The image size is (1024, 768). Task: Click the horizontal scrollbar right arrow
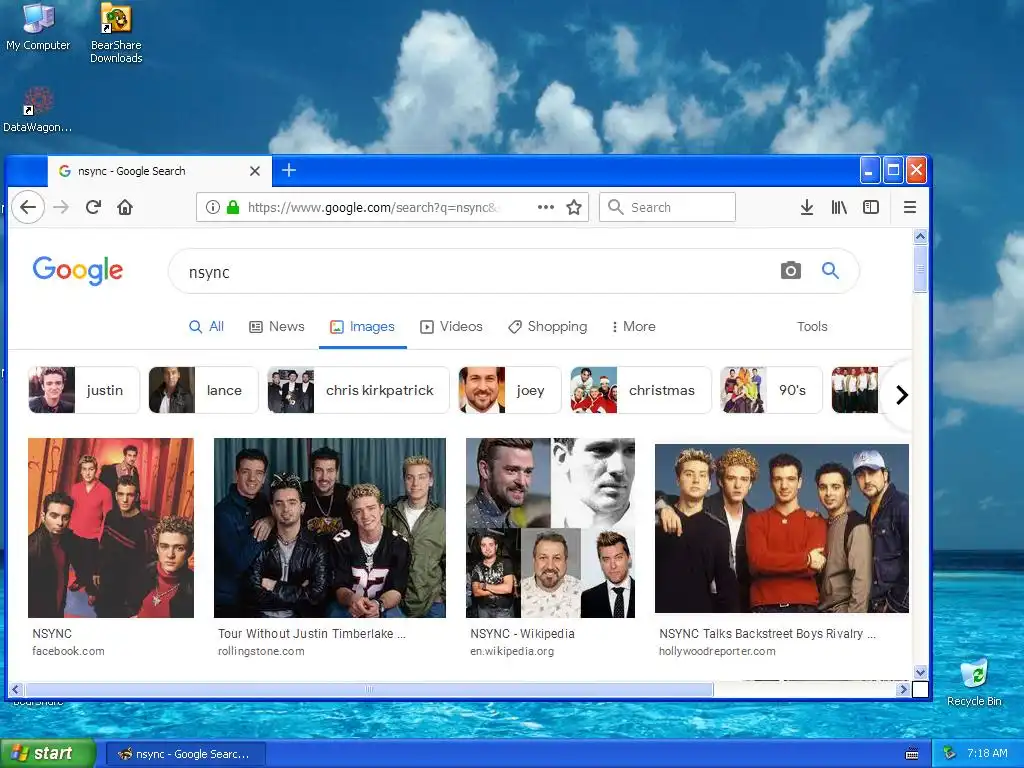pyautogui.click(x=903, y=689)
